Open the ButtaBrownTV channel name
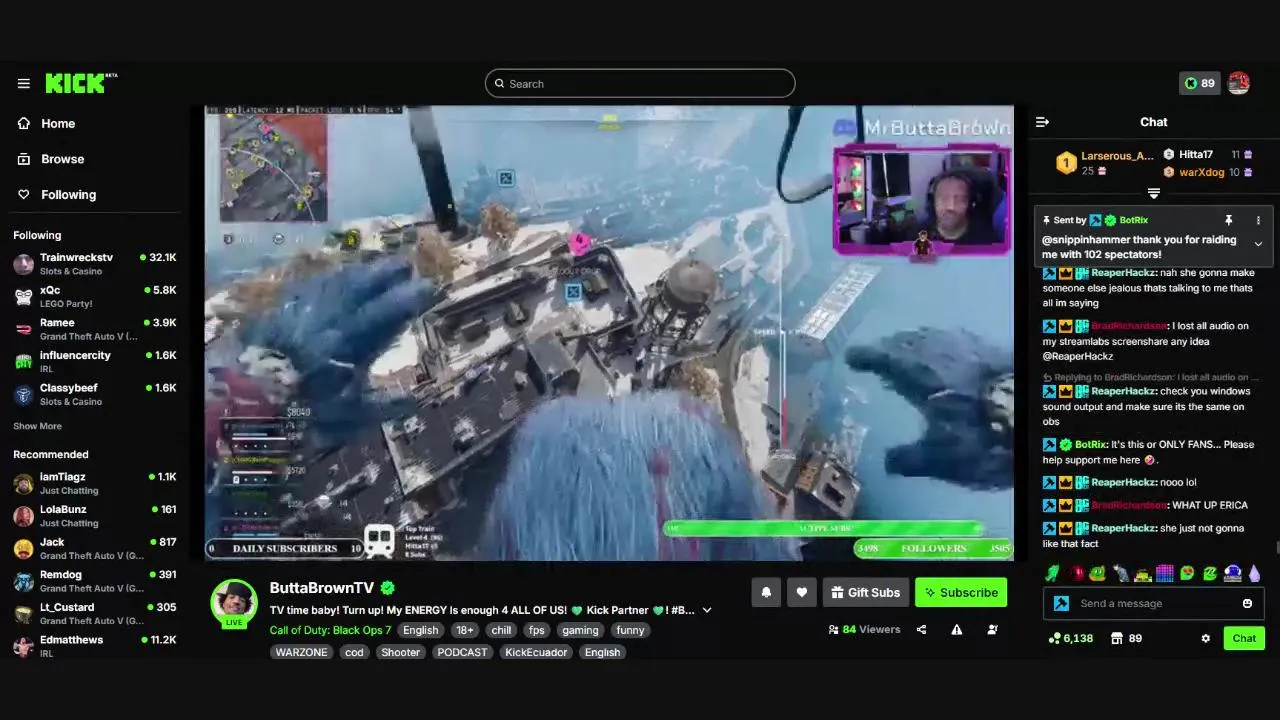Viewport: 1280px width, 720px height. pyautogui.click(x=322, y=588)
